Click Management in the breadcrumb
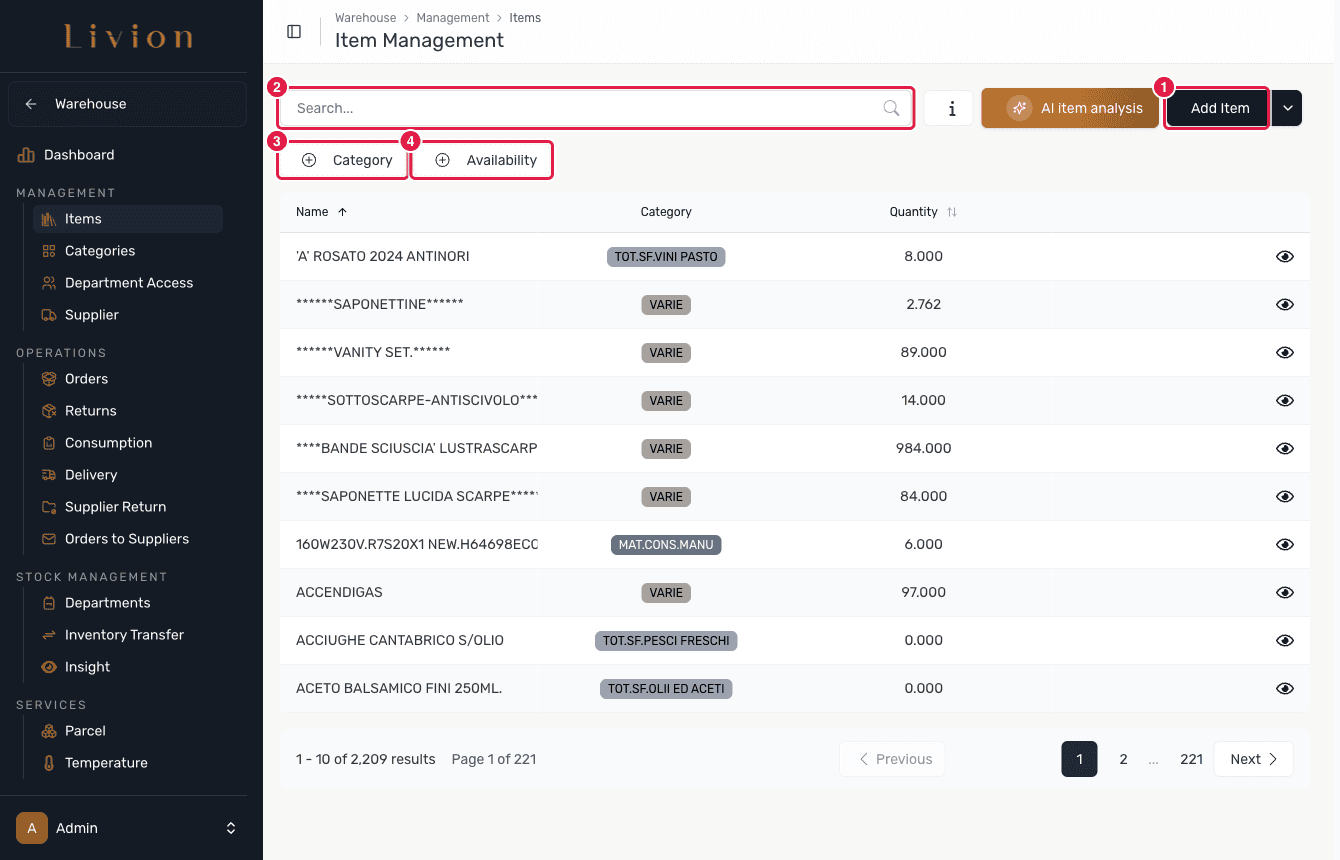 point(453,18)
